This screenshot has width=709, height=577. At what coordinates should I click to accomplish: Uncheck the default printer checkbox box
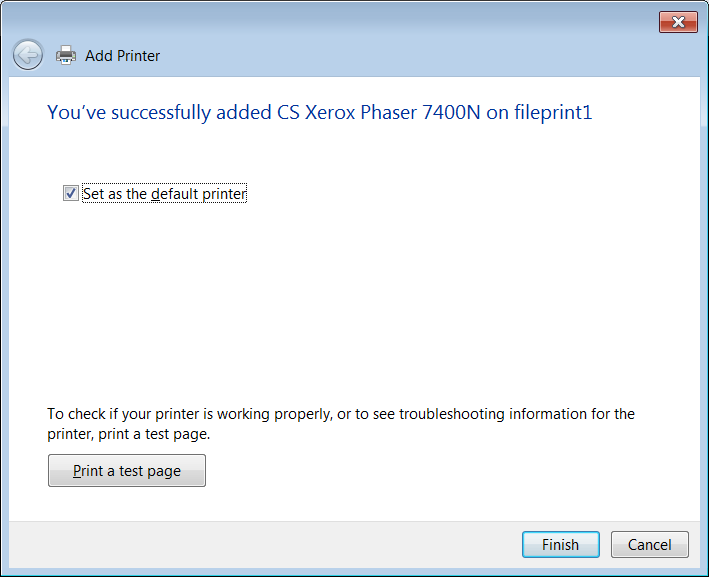[71, 193]
